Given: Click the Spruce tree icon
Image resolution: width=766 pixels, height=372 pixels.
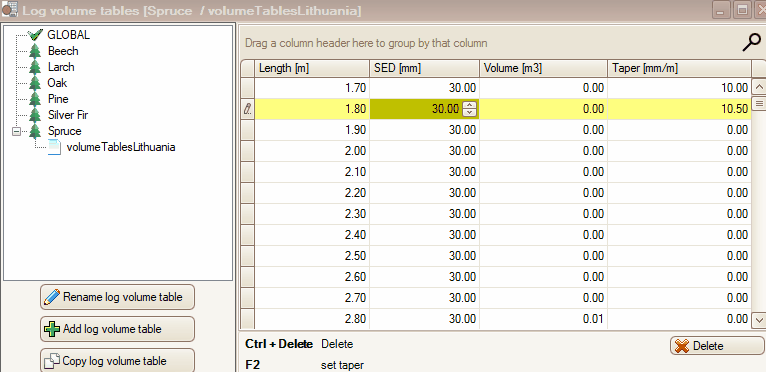Looking at the screenshot, I should click(x=35, y=131).
